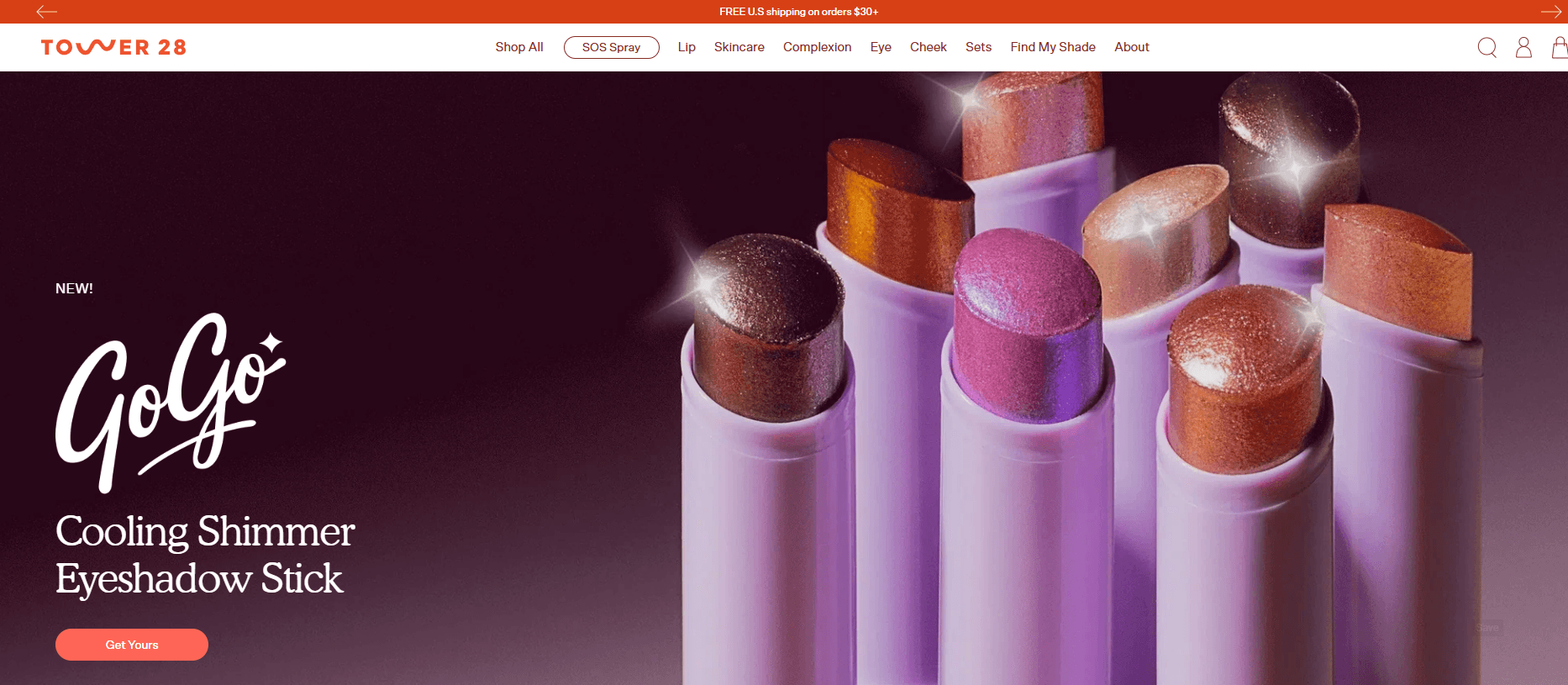This screenshot has width=1568, height=685.
Task: Click the account profile icon
Action: coord(1523,47)
